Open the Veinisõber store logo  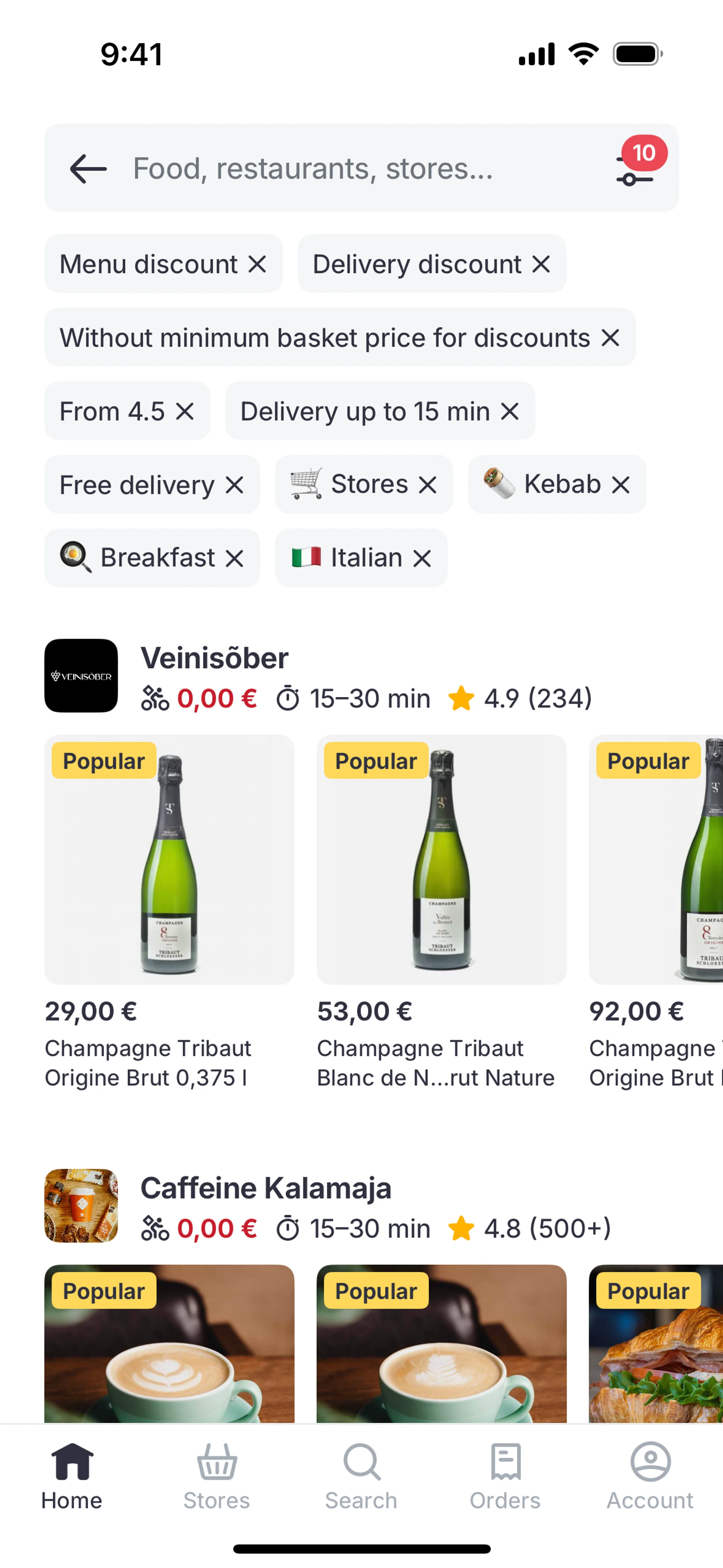pos(81,675)
